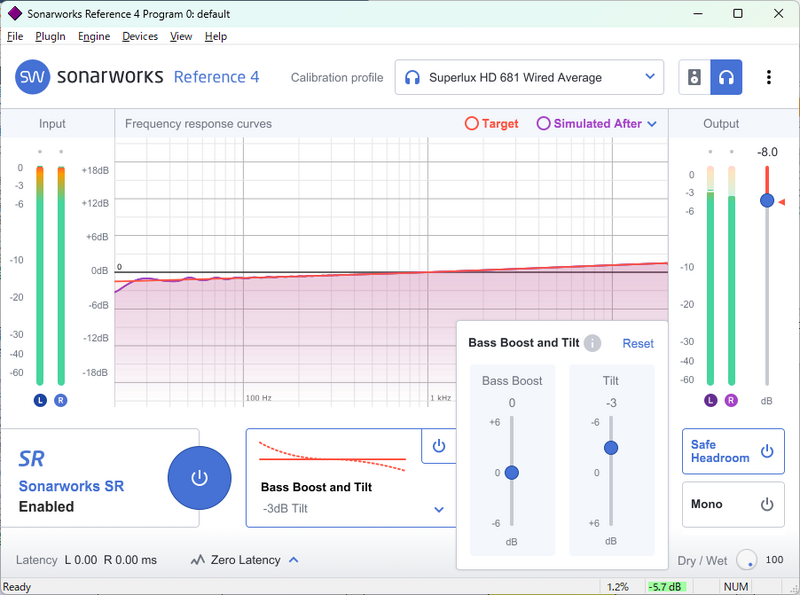Minimize the Sonarworks window
This screenshot has width=800, height=595.
(x=698, y=14)
